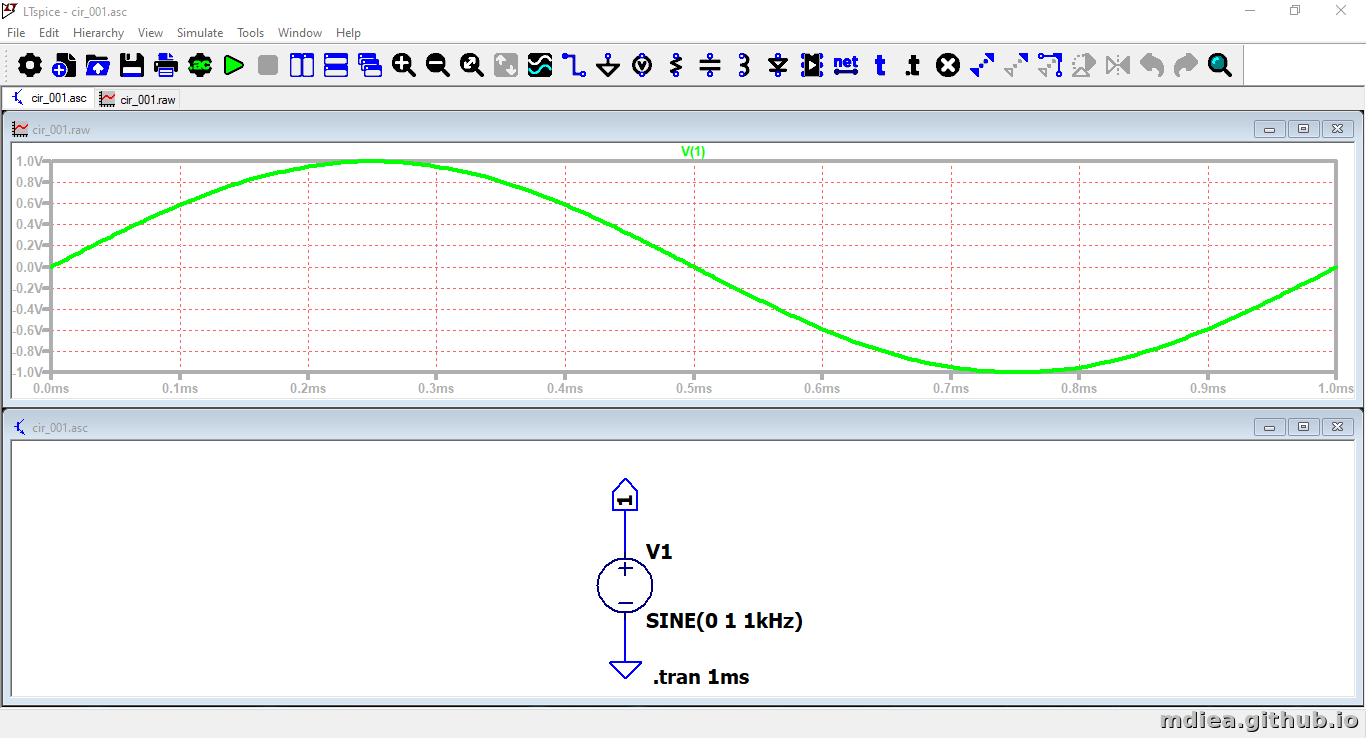Place a resistor
Viewport: 1366px width, 738px height.
pyautogui.click(x=676, y=66)
